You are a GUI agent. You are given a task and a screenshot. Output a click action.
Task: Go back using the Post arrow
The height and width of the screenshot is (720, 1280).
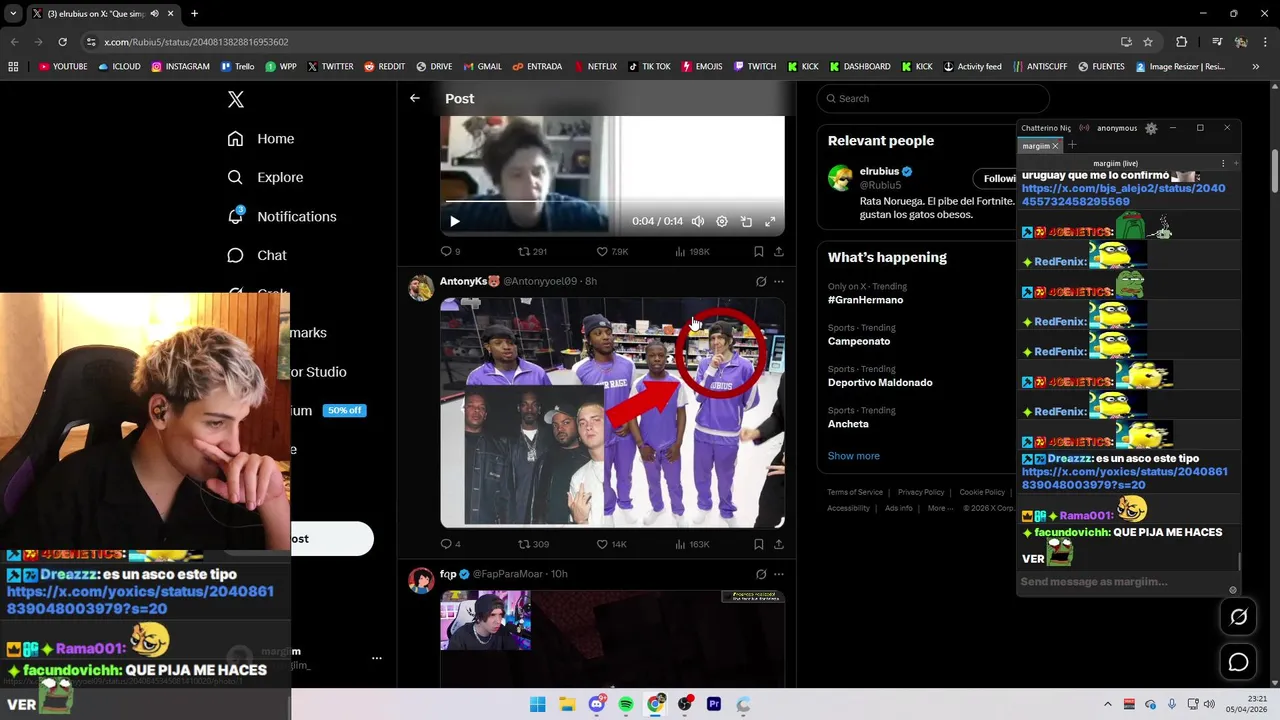pos(415,98)
